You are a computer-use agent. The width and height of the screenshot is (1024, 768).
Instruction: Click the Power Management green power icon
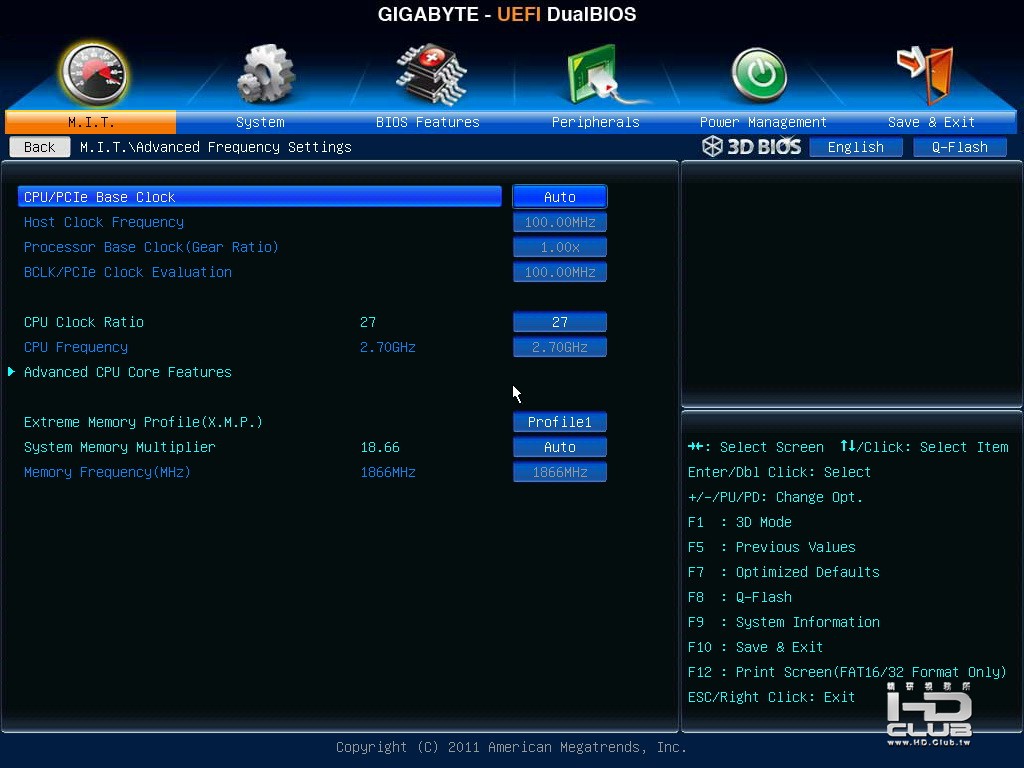click(x=758, y=74)
